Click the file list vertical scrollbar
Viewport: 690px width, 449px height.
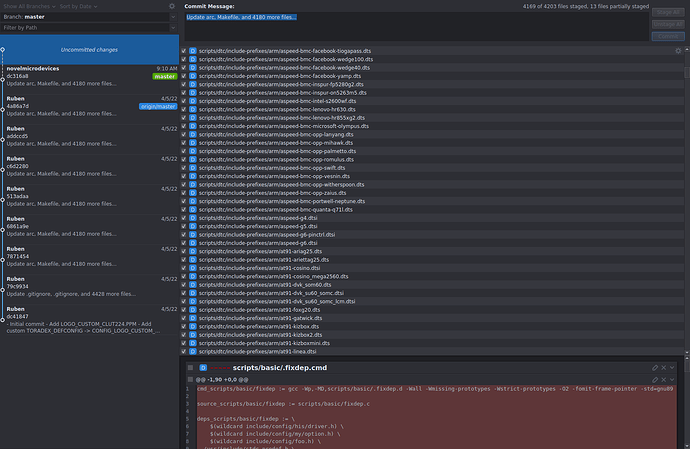(x=687, y=199)
